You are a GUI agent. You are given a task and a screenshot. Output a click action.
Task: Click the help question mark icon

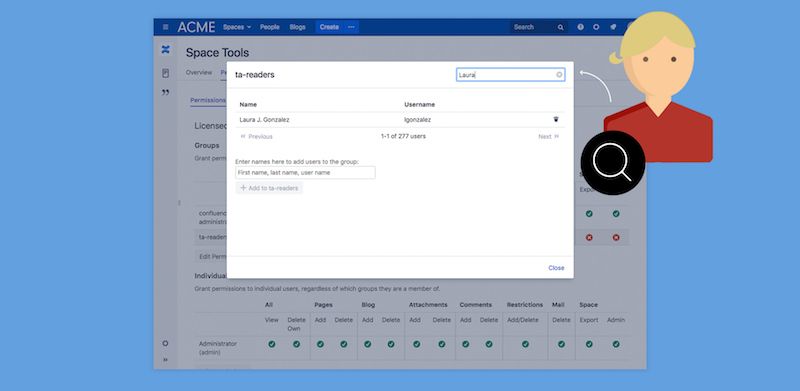point(580,27)
